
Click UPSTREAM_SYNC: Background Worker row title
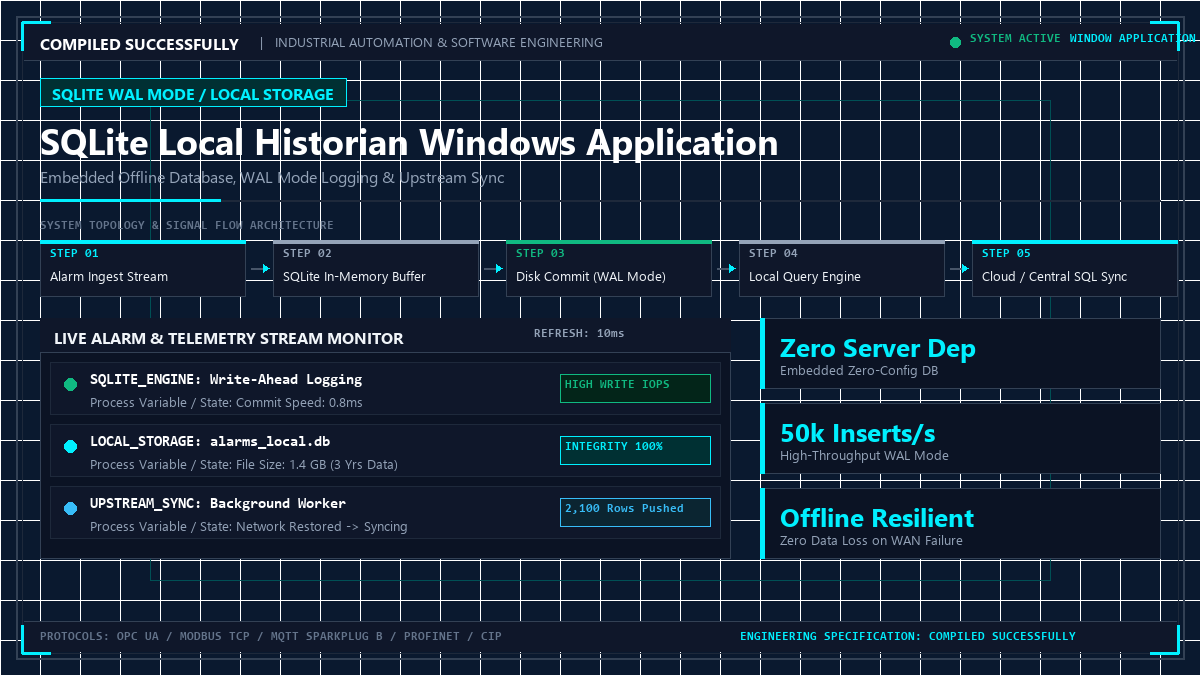[x=218, y=504]
